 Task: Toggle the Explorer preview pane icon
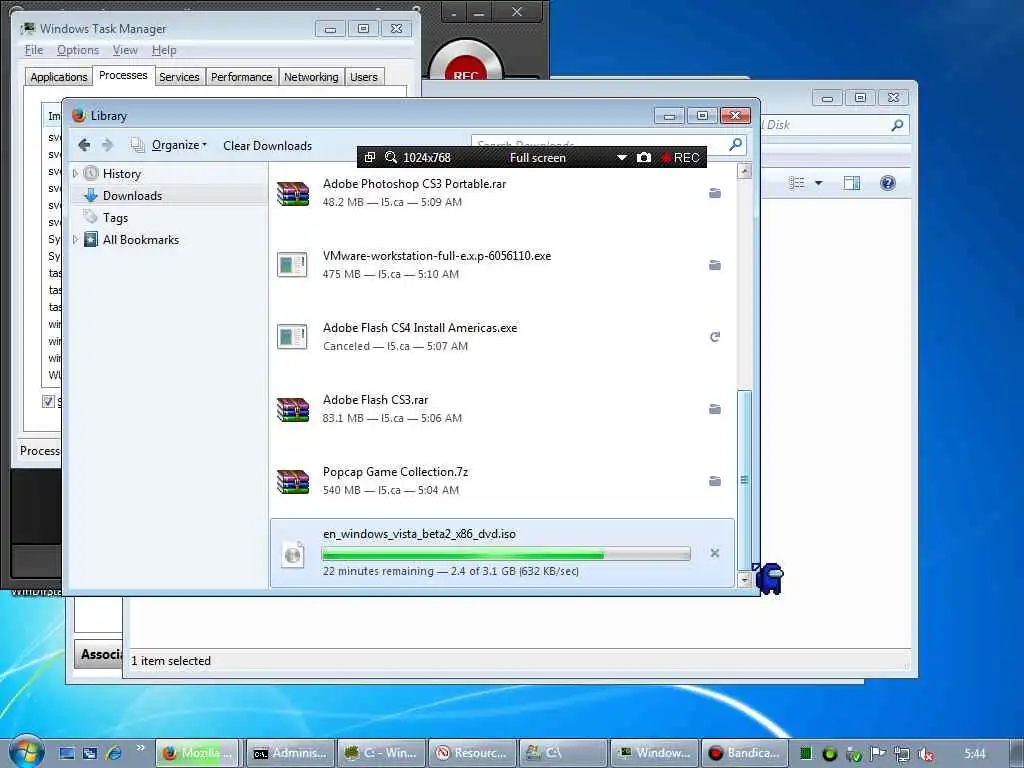pos(852,184)
